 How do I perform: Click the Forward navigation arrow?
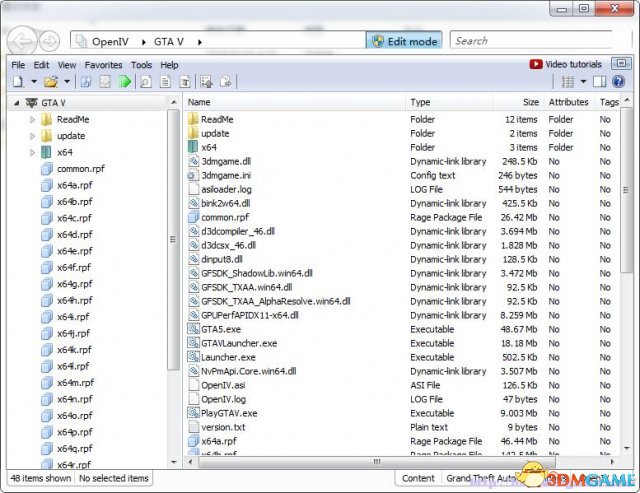(x=49, y=41)
